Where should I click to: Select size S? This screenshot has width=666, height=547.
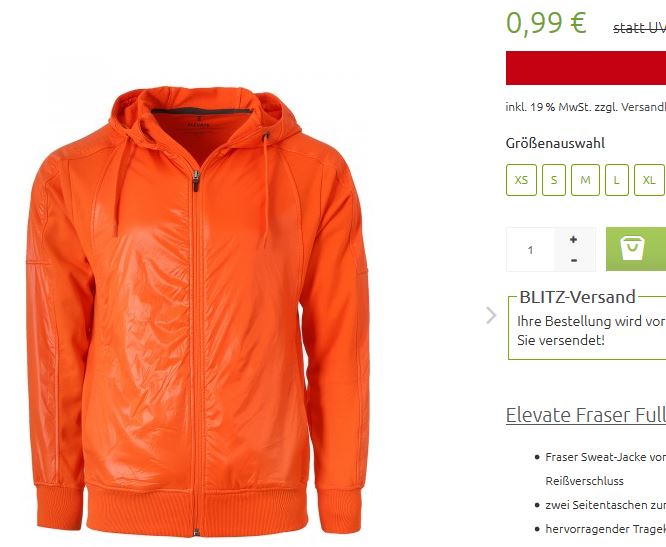554,180
